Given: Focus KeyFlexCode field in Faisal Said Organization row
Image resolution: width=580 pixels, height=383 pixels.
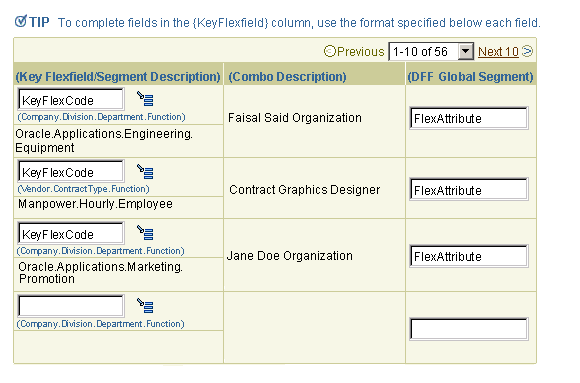Looking at the screenshot, I should [71, 100].
